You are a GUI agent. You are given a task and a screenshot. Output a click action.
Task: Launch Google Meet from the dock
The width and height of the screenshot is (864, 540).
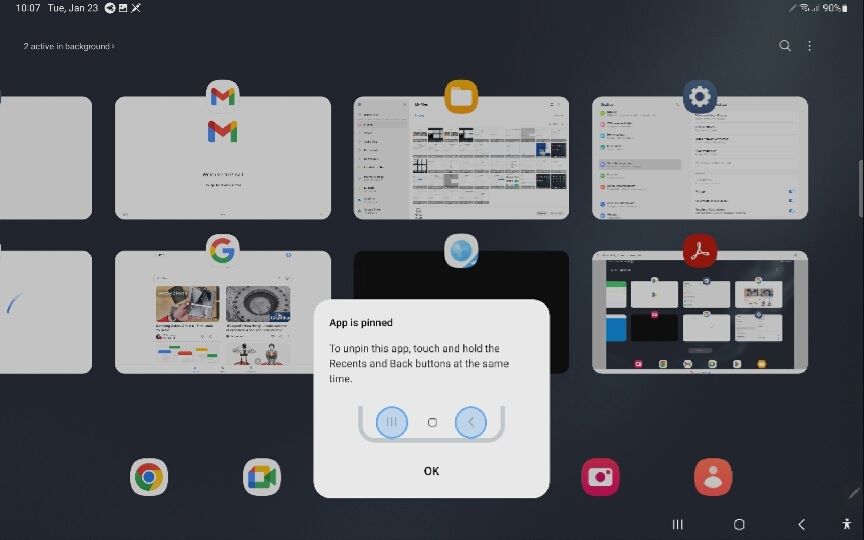pos(262,477)
